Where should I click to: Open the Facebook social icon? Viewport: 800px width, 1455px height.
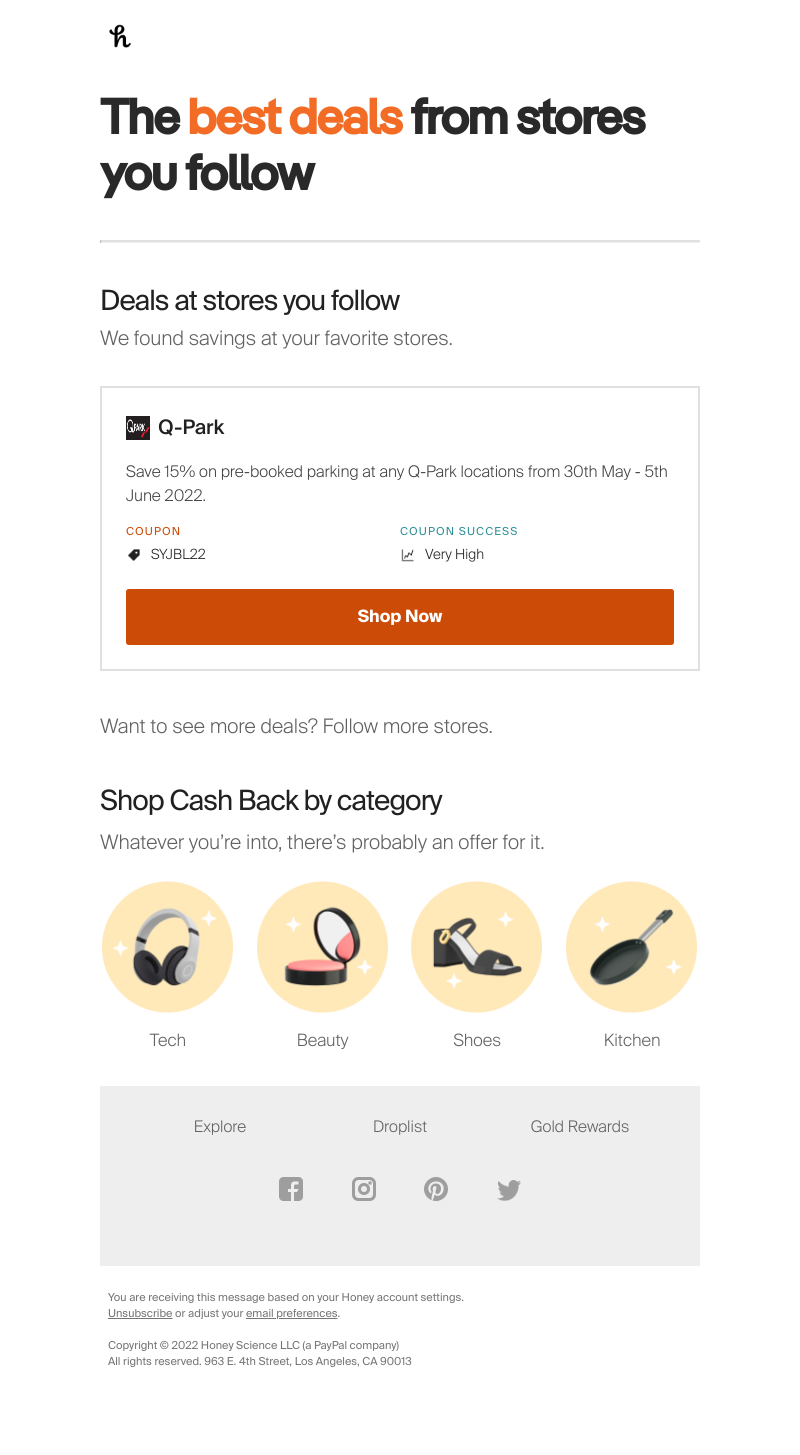click(291, 1189)
